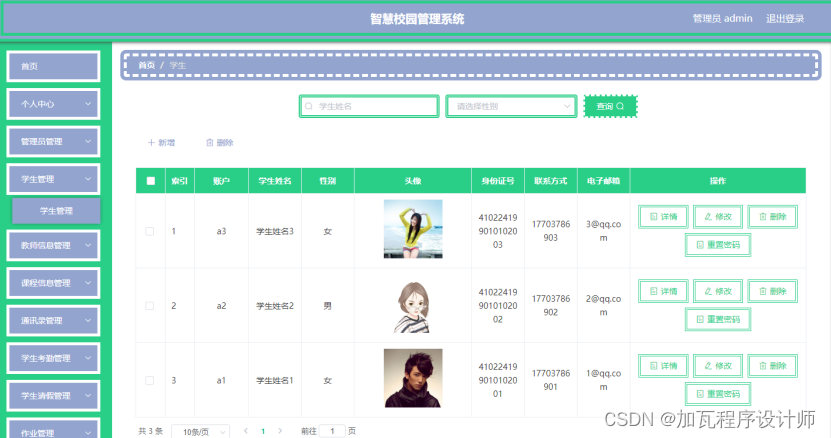Expand the 教师信息管理 sidebar menu
This screenshot has width=831, height=438.
[54, 246]
